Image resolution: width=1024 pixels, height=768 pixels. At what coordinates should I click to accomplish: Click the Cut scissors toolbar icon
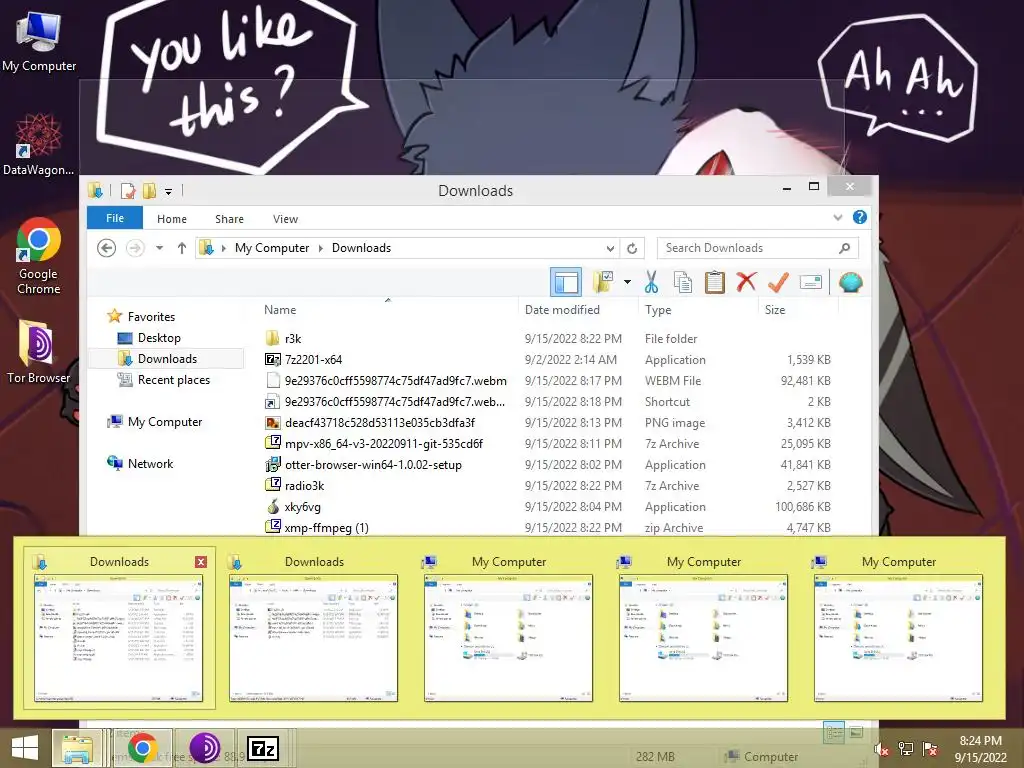pos(651,282)
